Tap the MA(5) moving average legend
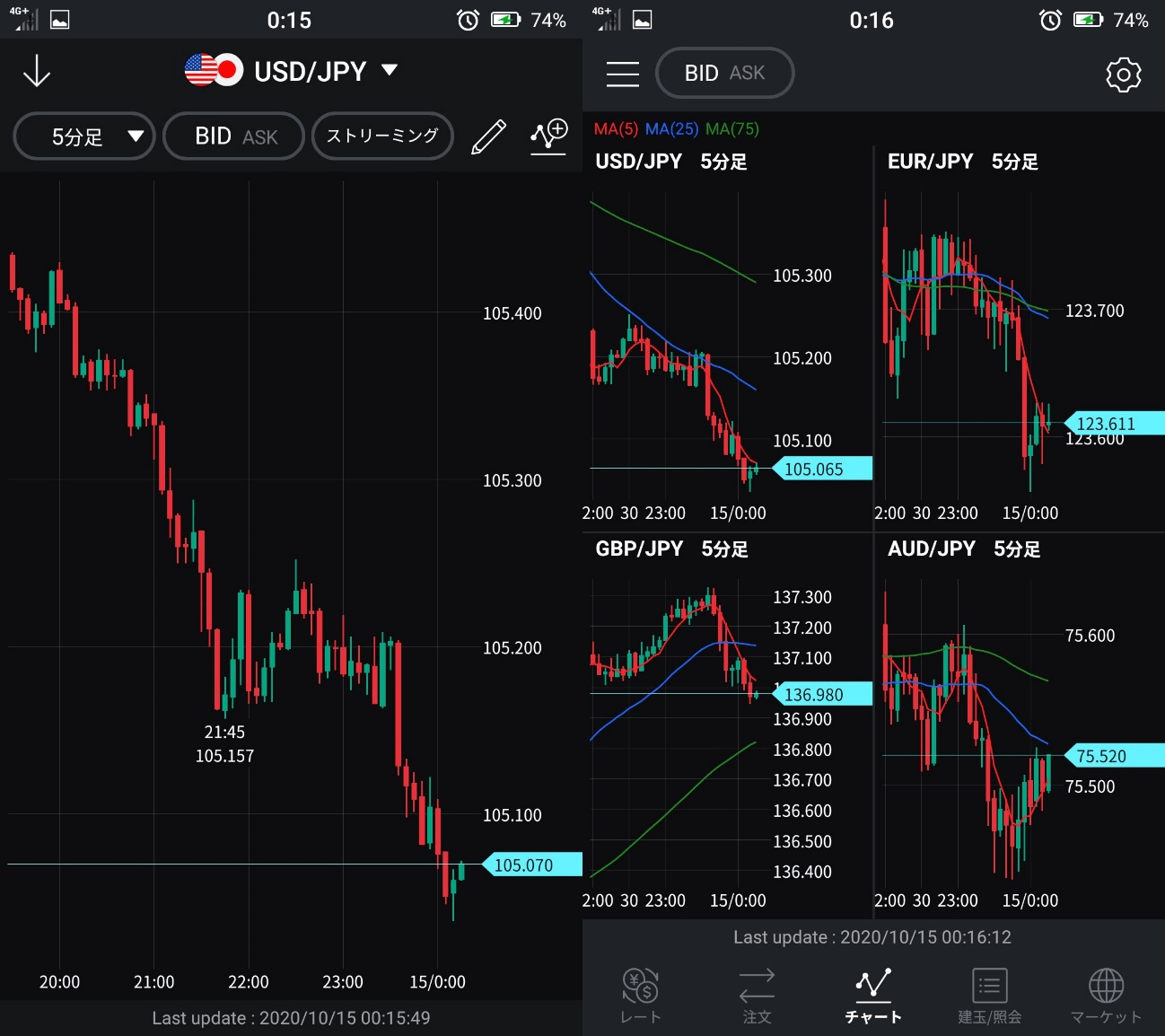1165x1036 pixels. point(616,129)
